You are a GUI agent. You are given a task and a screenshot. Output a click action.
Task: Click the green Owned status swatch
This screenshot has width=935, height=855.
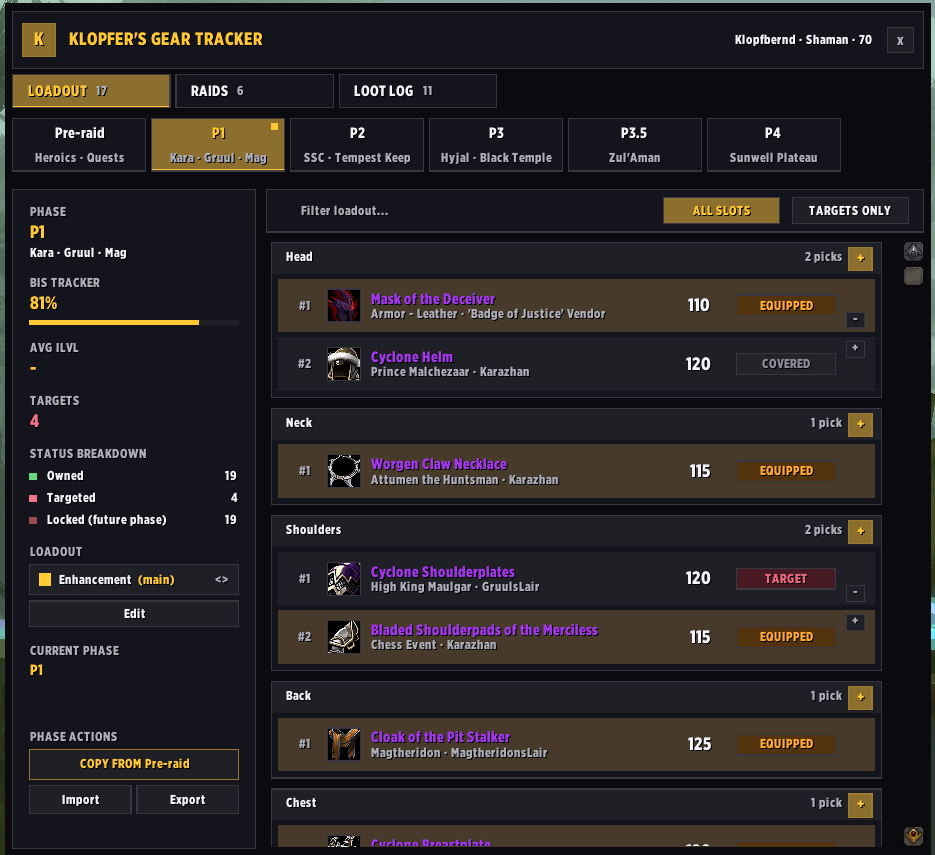(33, 476)
